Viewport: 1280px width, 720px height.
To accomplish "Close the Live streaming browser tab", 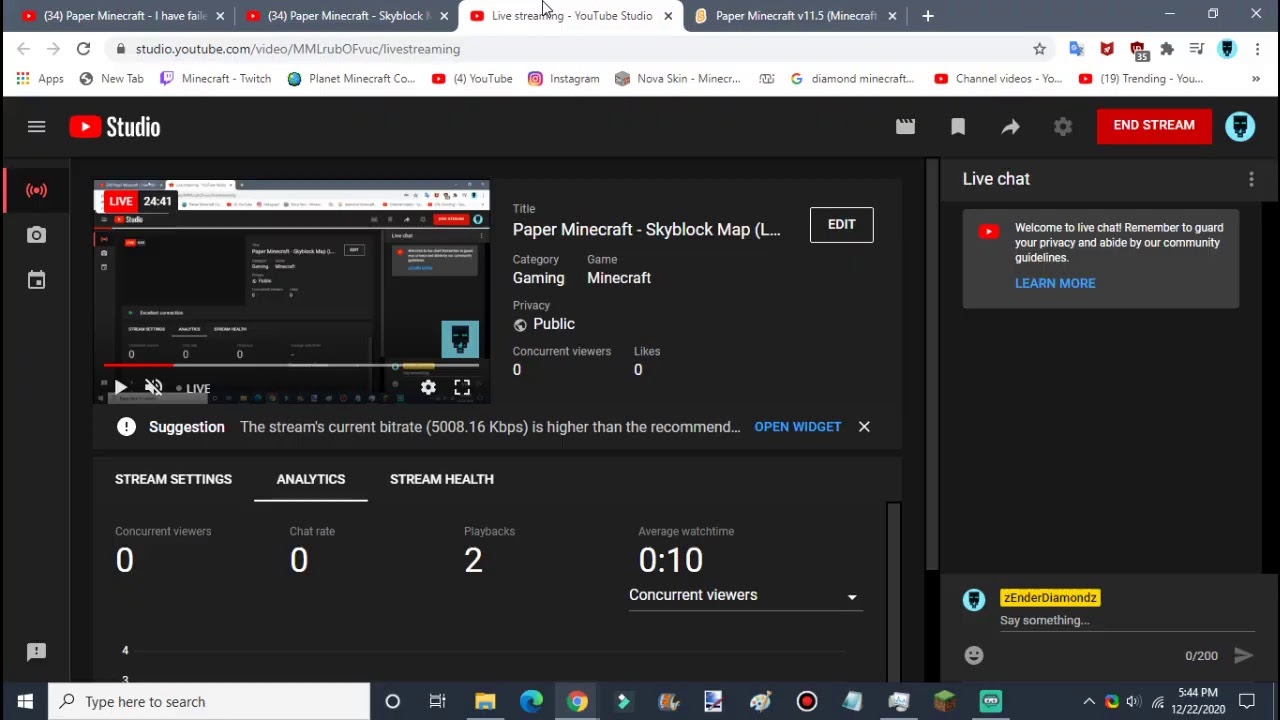I will coord(668,16).
